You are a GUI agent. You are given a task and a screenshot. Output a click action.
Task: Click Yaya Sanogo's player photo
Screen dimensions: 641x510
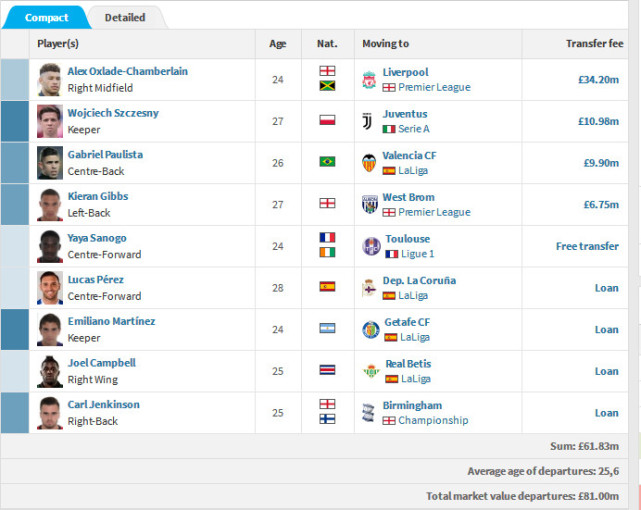click(50, 246)
